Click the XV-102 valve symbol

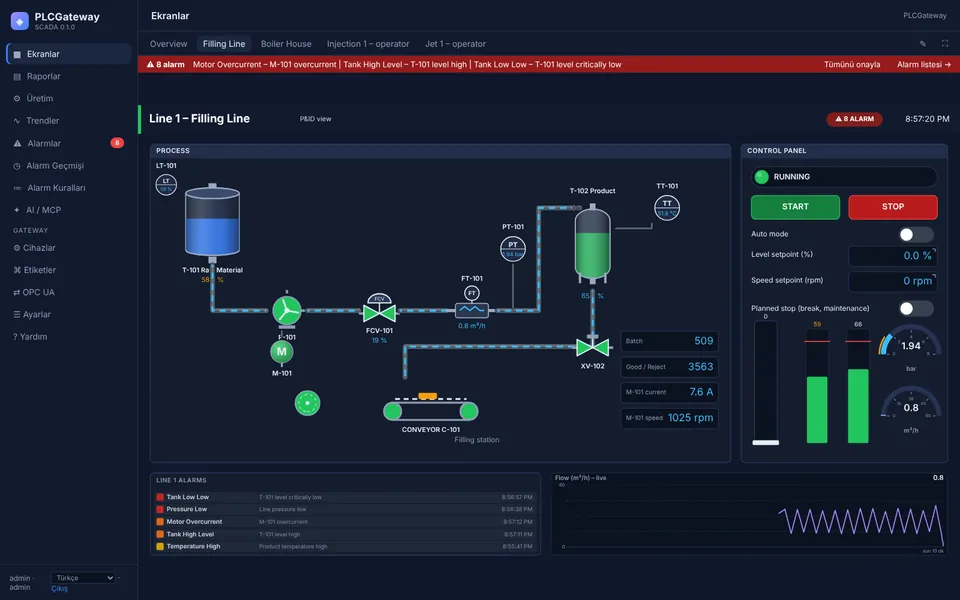click(592, 347)
